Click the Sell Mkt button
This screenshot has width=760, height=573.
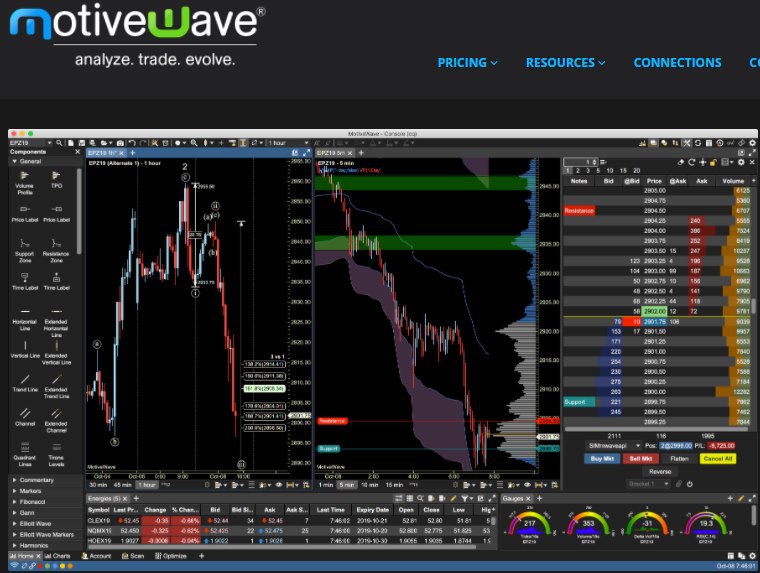click(x=641, y=459)
